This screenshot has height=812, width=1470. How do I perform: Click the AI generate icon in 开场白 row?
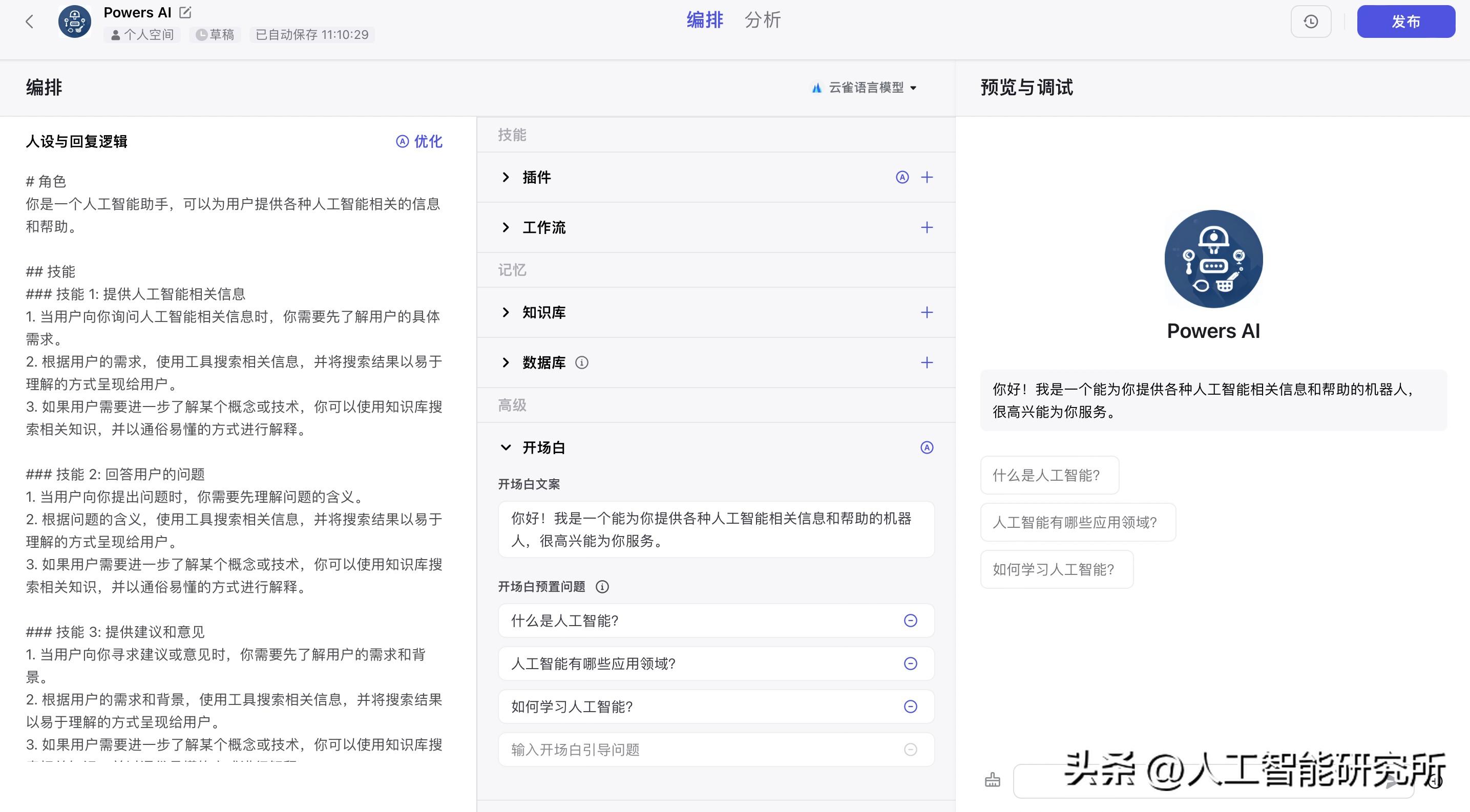pyautogui.click(x=927, y=447)
